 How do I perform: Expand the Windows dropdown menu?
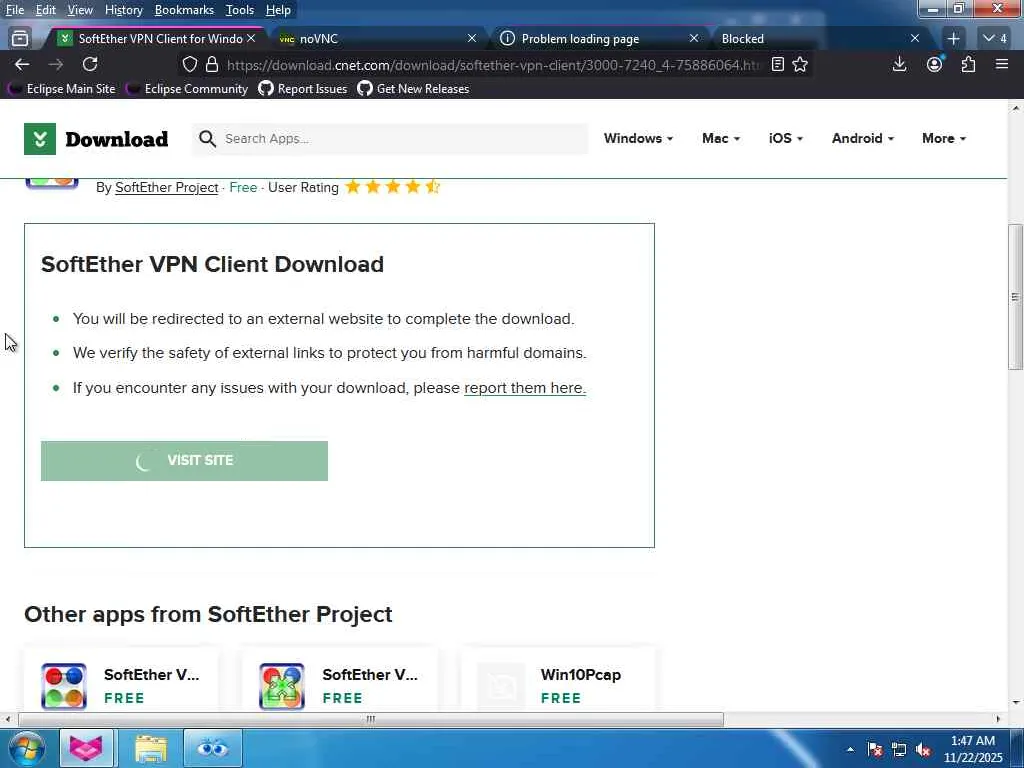(x=638, y=138)
